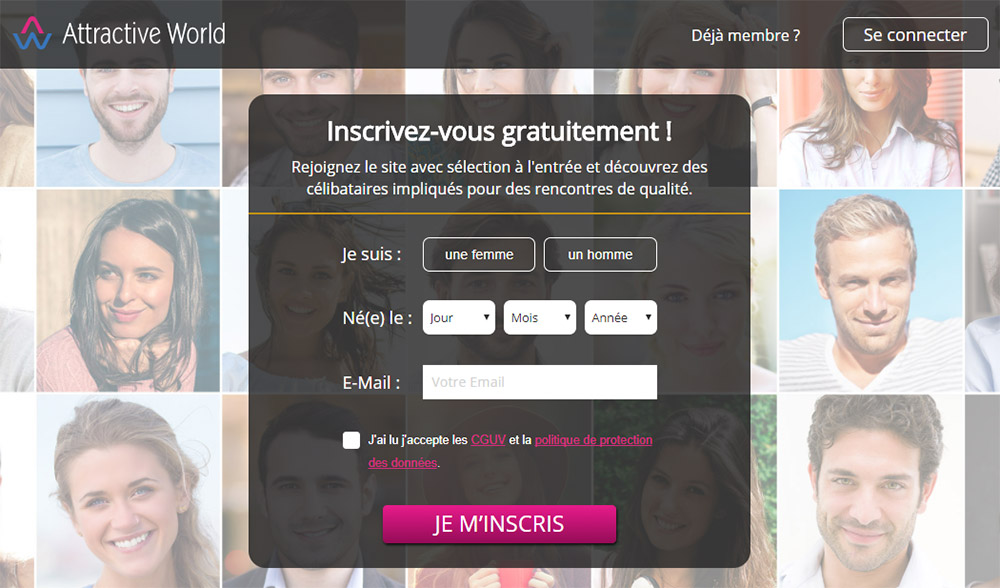Expand the Année year dropdown
This screenshot has height=588, width=1000.
(x=621, y=317)
